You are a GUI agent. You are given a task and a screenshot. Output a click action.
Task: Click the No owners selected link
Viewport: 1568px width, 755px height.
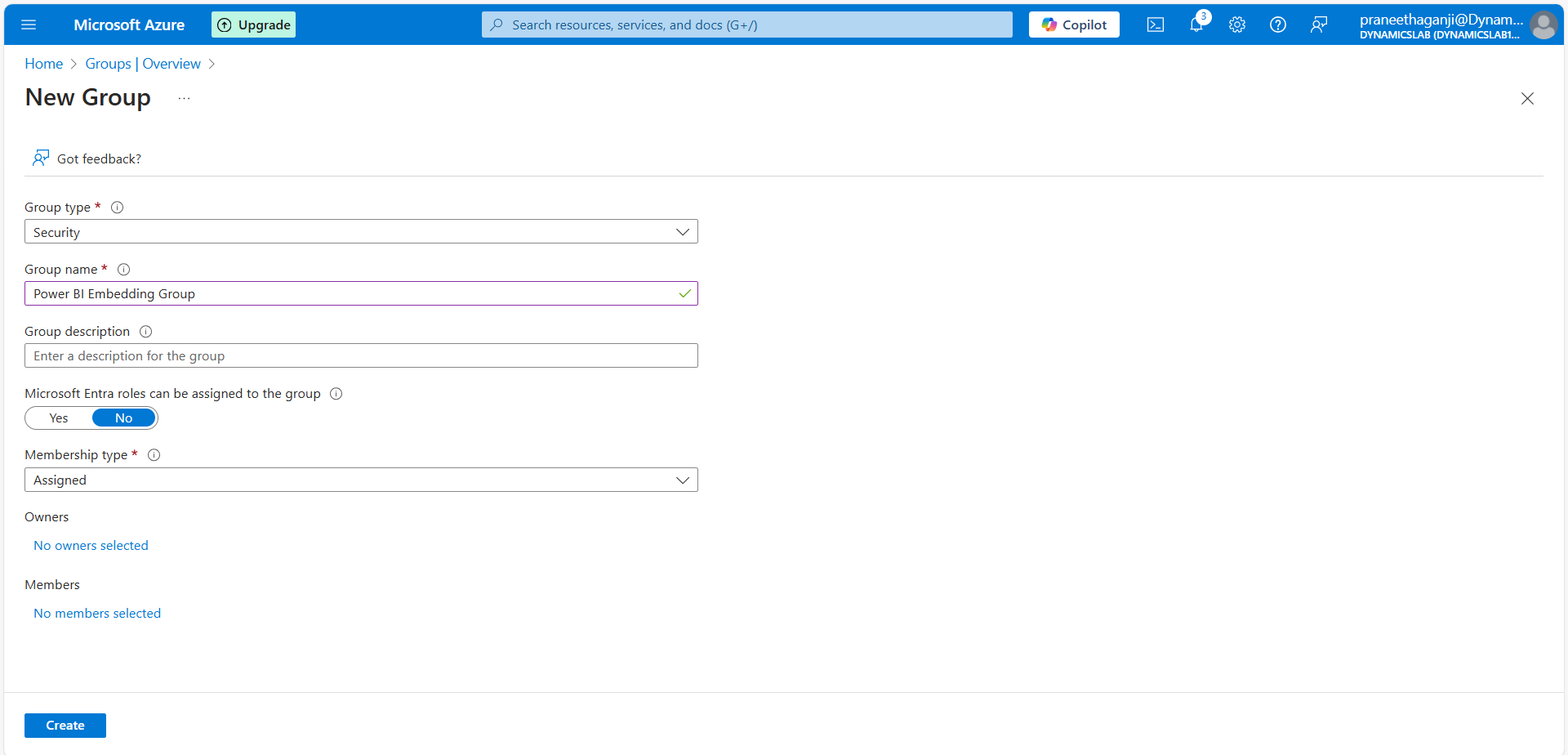pos(91,546)
